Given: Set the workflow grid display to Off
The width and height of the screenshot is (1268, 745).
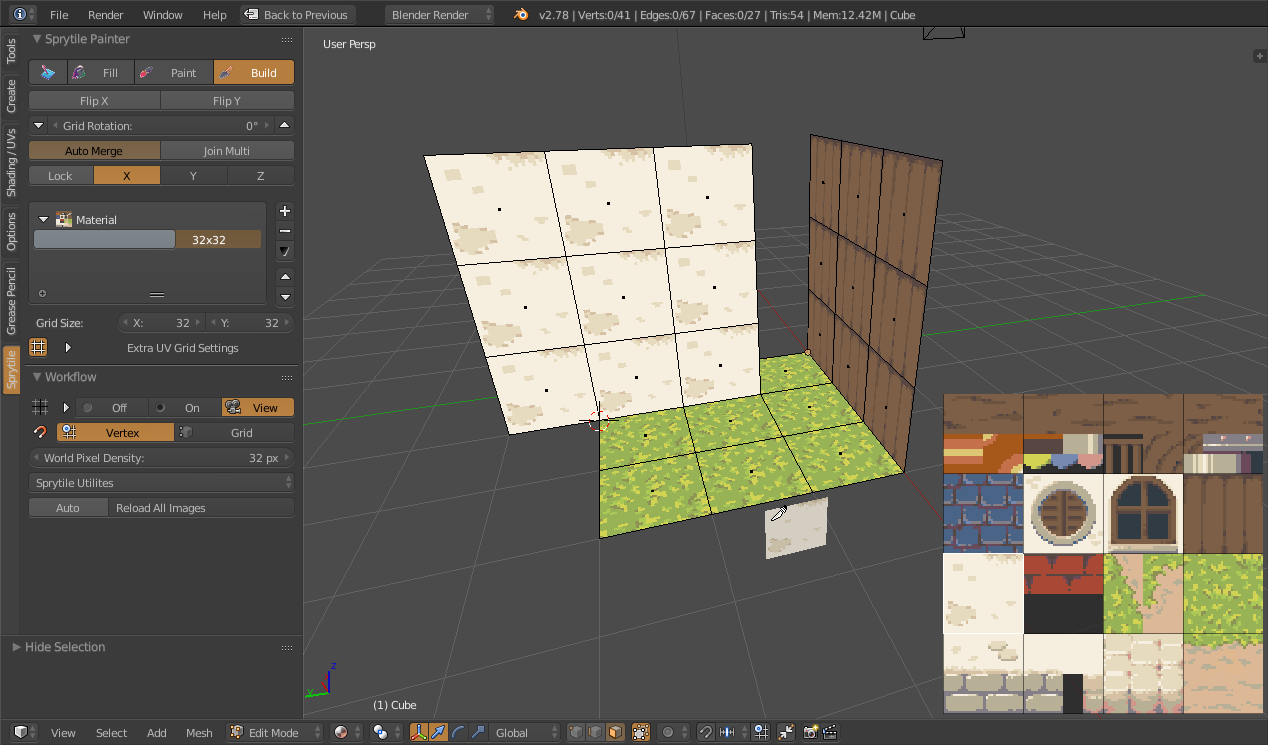Looking at the screenshot, I should [112, 408].
